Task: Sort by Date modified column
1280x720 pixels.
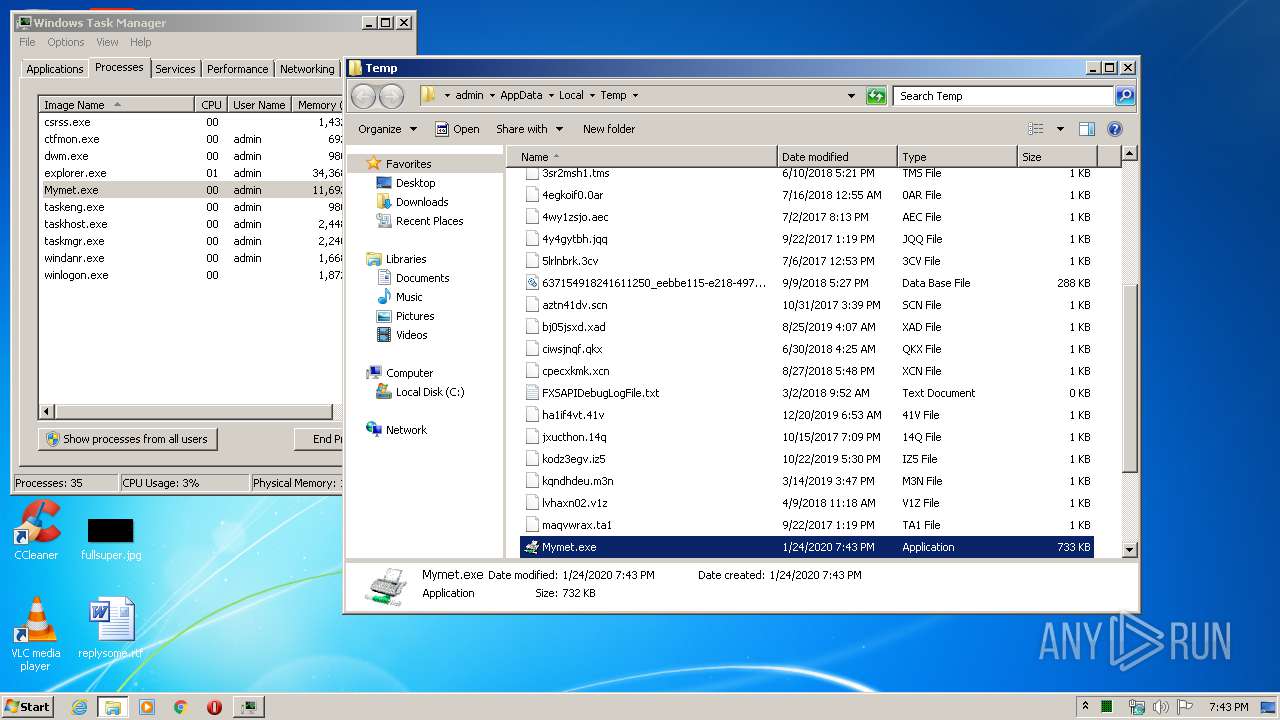Action: click(837, 157)
